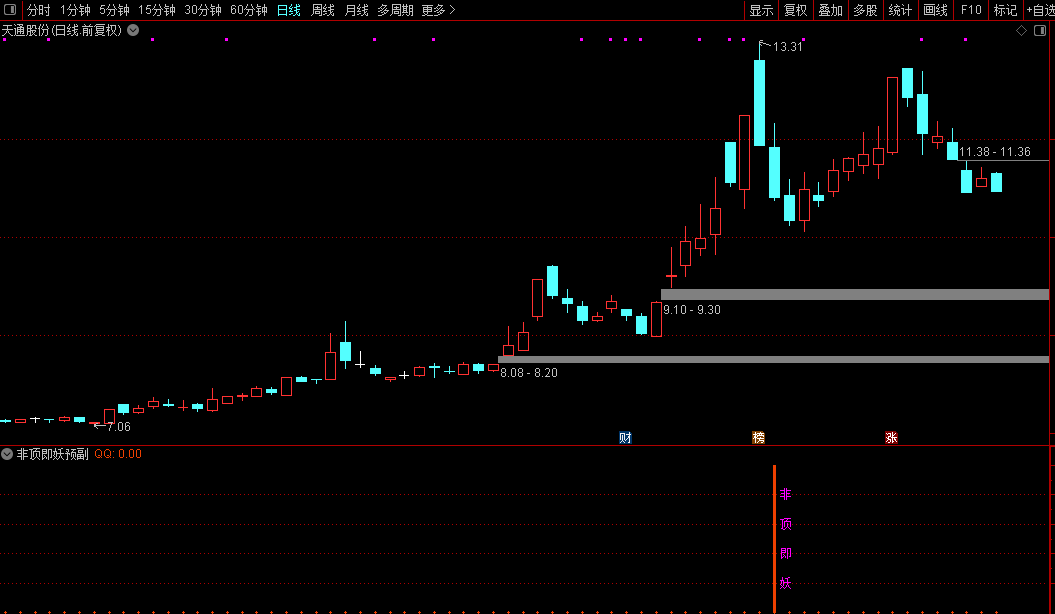1055x614 pixels.
Task: Click the 榜 leaderboard marker
Action: [758, 438]
